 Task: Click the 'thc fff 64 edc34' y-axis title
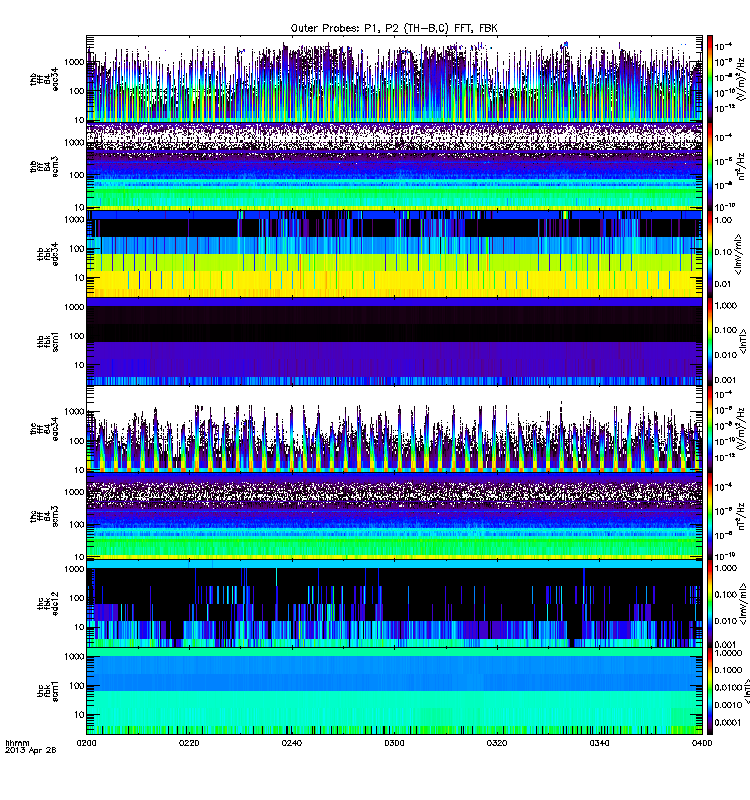point(44,429)
